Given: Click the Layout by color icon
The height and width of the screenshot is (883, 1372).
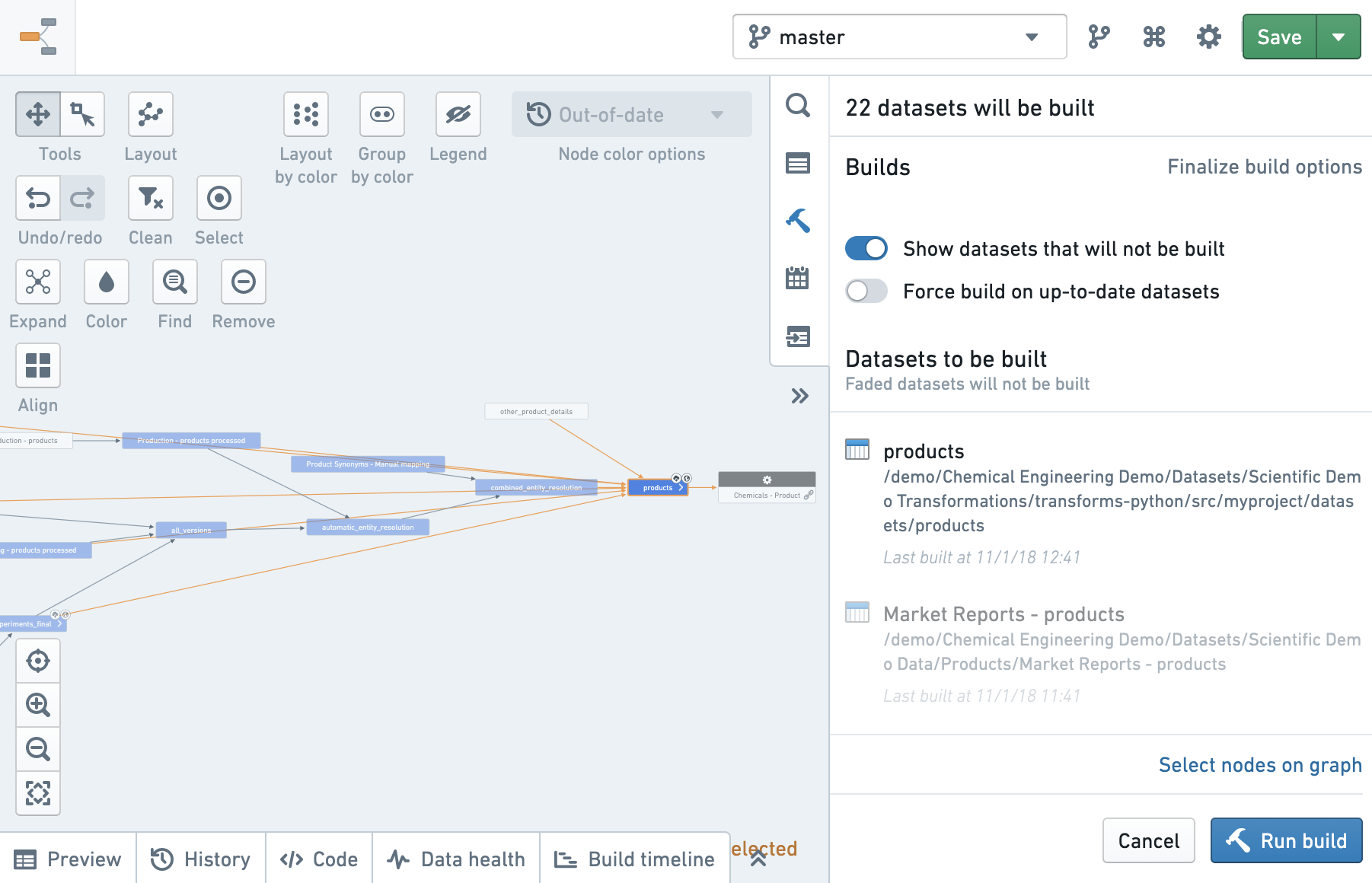Looking at the screenshot, I should (x=306, y=114).
